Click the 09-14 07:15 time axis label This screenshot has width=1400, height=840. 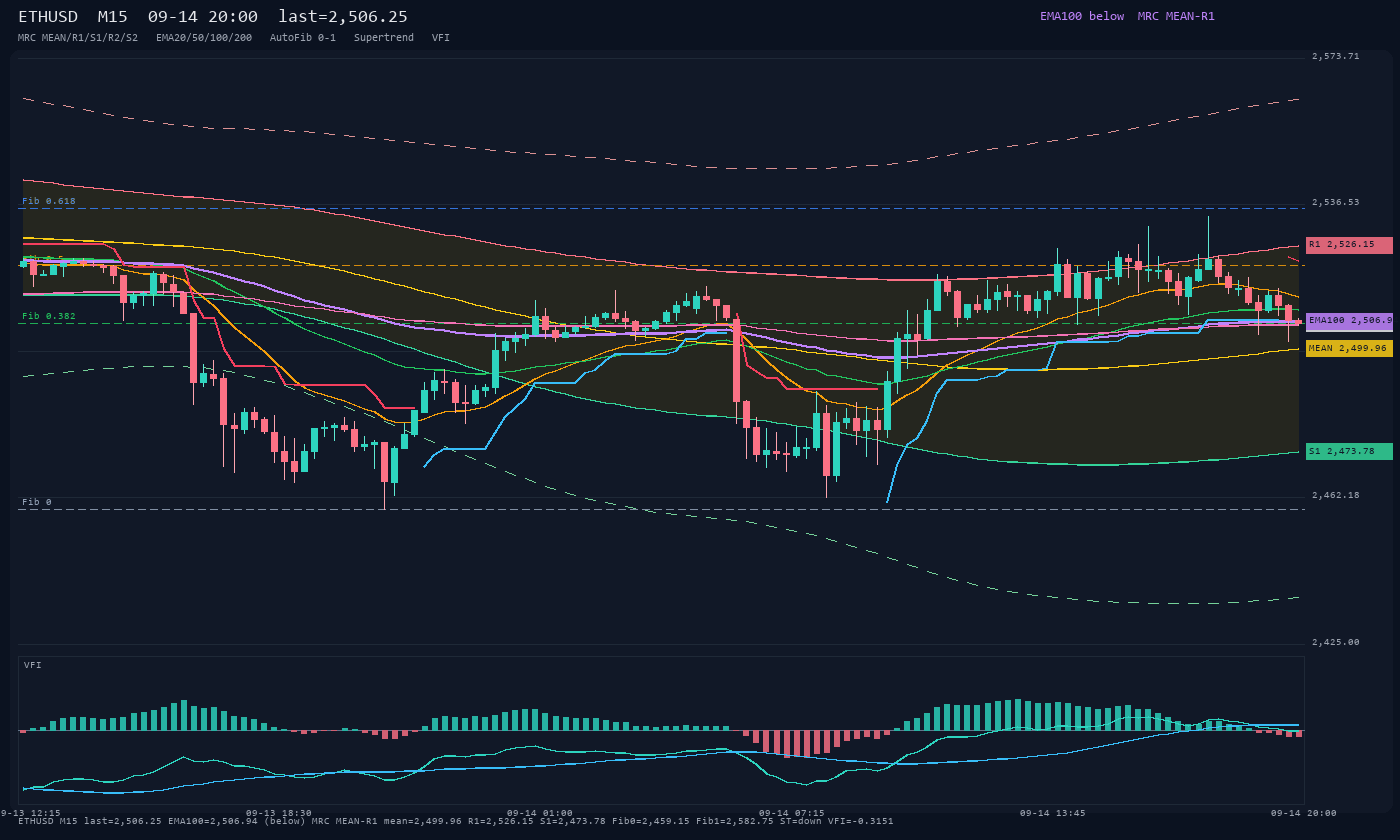click(x=792, y=813)
